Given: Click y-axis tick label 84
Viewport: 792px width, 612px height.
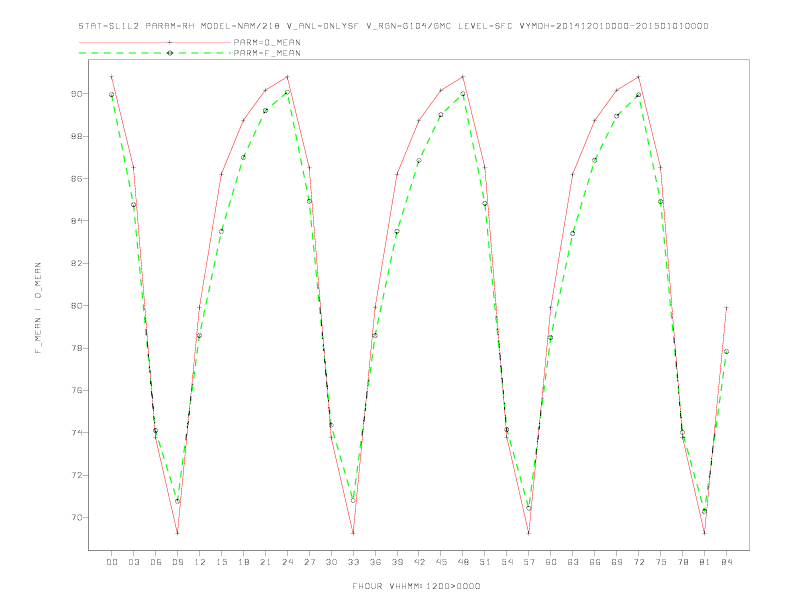Looking at the screenshot, I should tap(77, 221).
